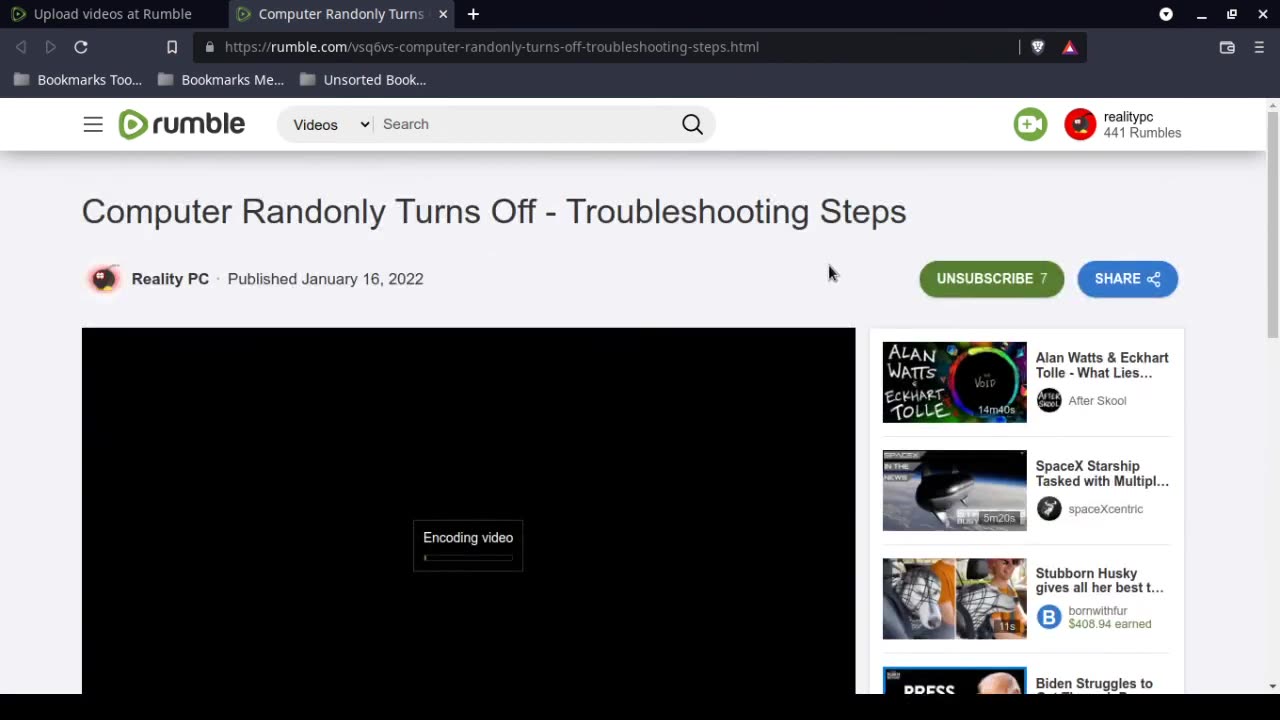Open the Brave wallet icon

coord(1227,47)
